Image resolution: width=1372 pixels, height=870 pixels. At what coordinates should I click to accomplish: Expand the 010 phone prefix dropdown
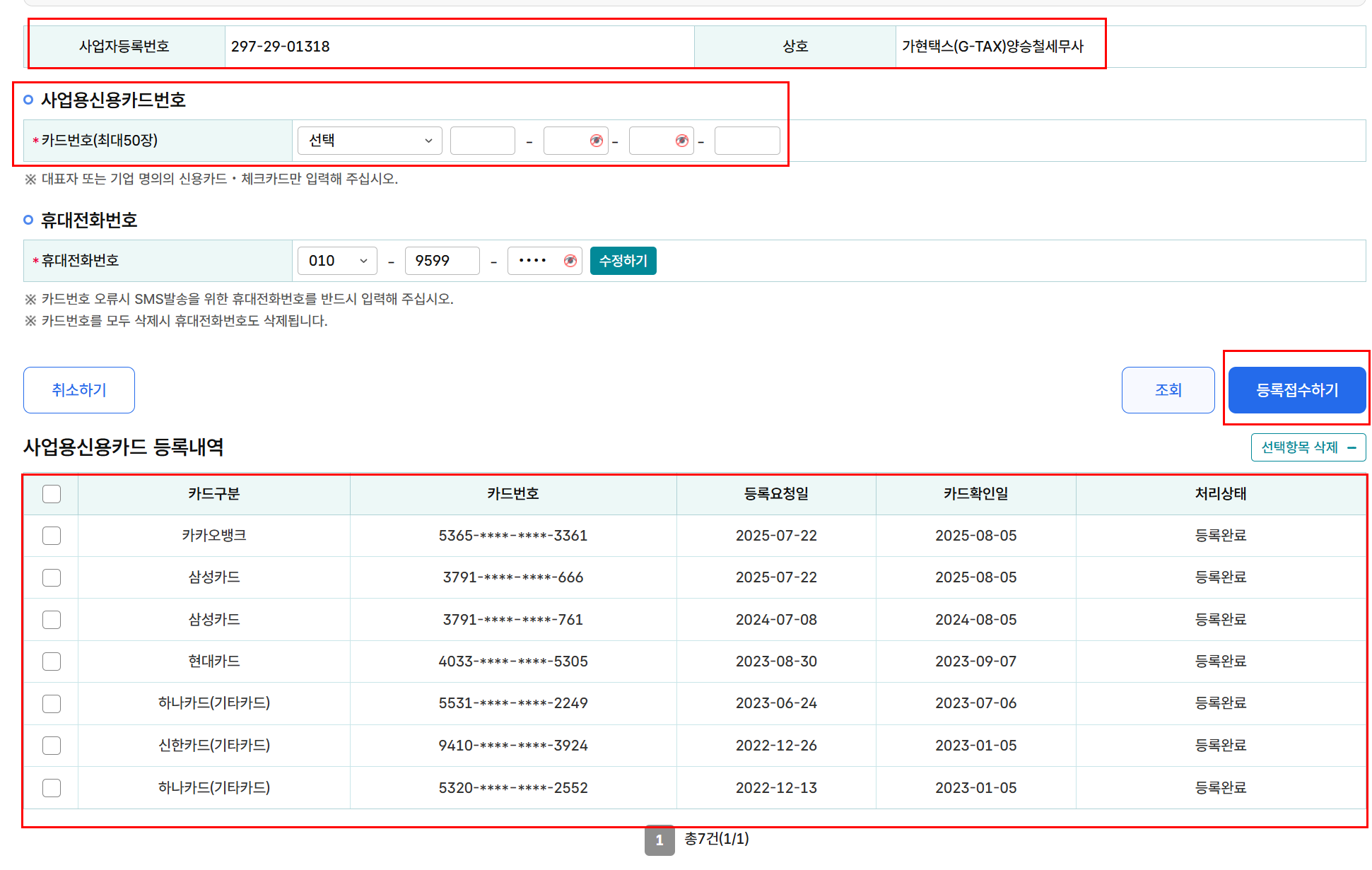pos(337,261)
